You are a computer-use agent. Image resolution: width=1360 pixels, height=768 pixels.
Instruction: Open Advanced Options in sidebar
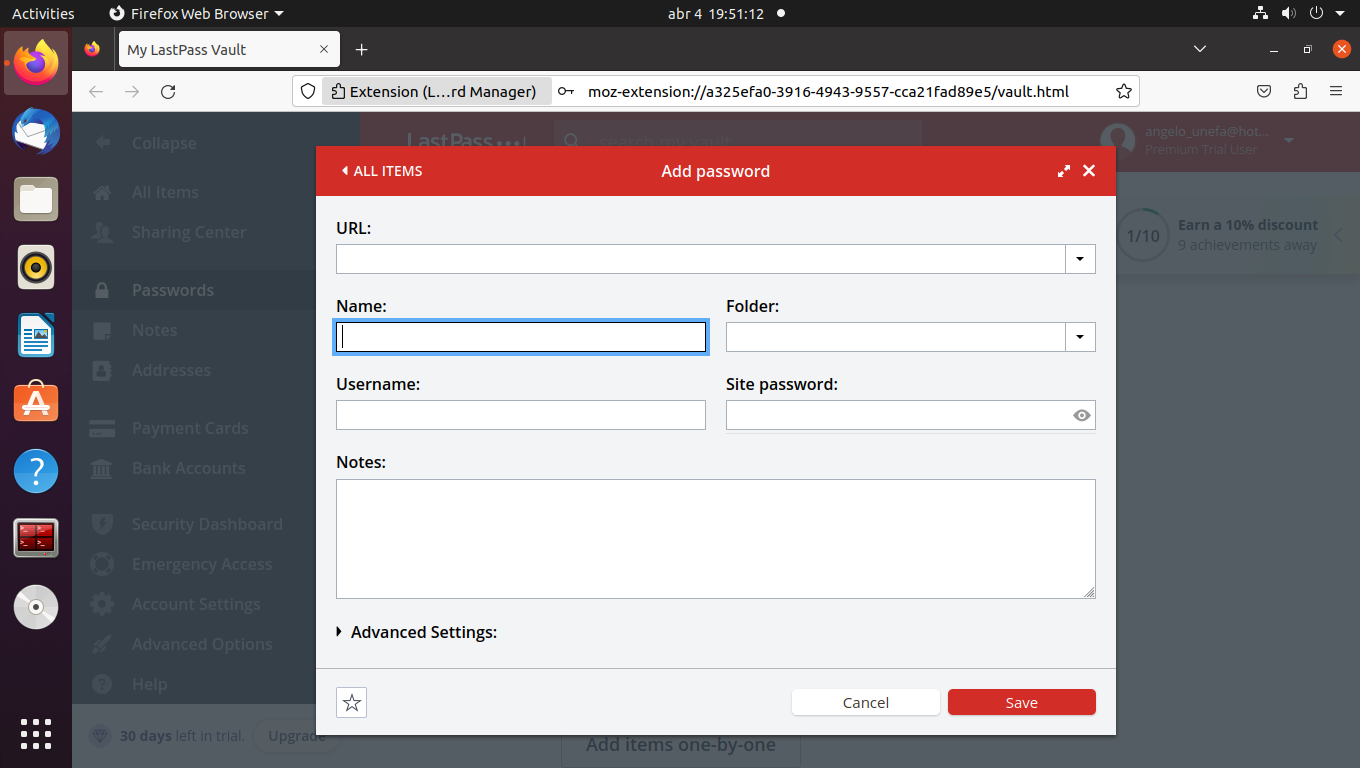pos(202,644)
